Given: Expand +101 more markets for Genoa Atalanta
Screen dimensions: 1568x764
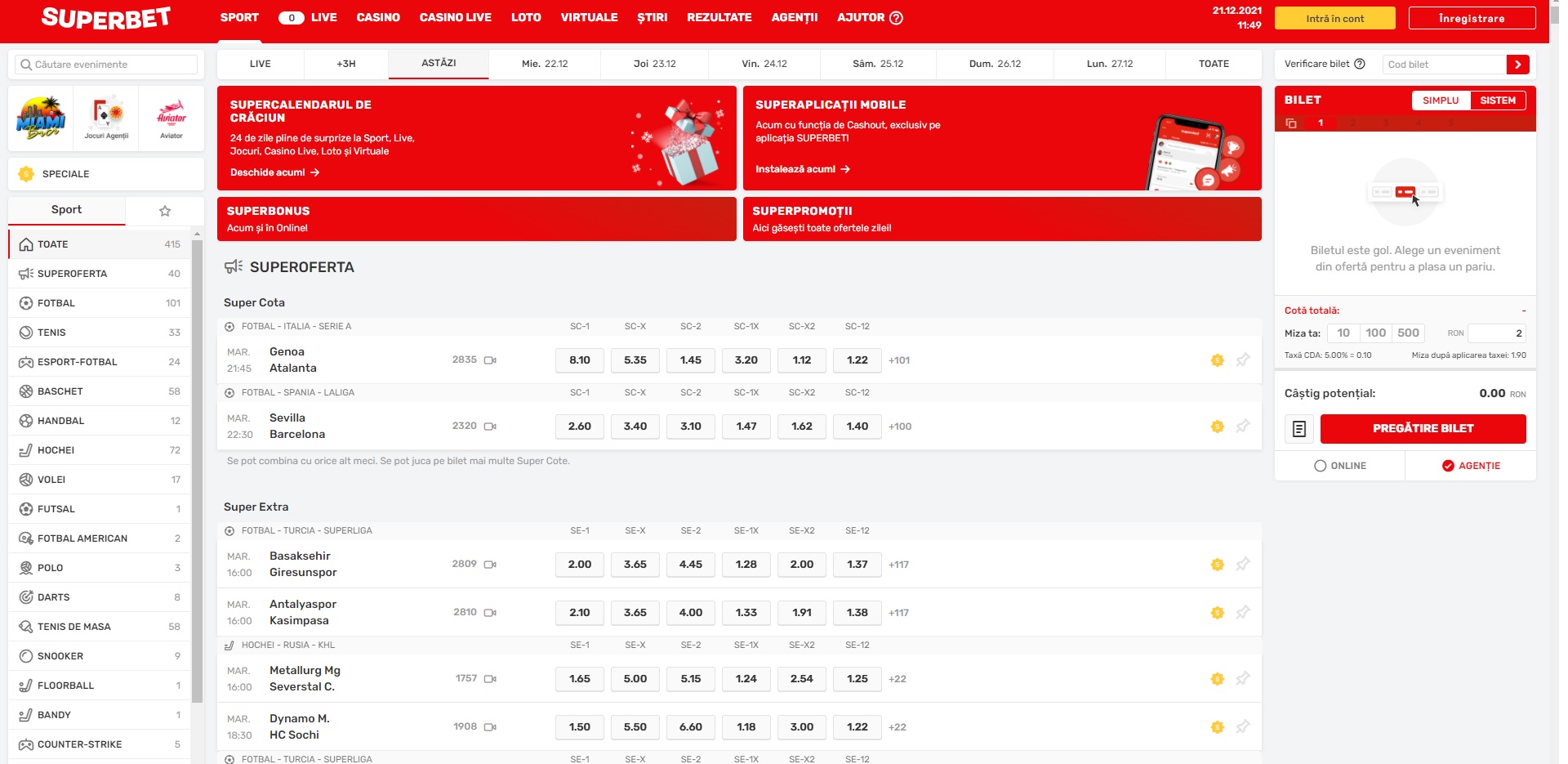Looking at the screenshot, I should coord(899,360).
